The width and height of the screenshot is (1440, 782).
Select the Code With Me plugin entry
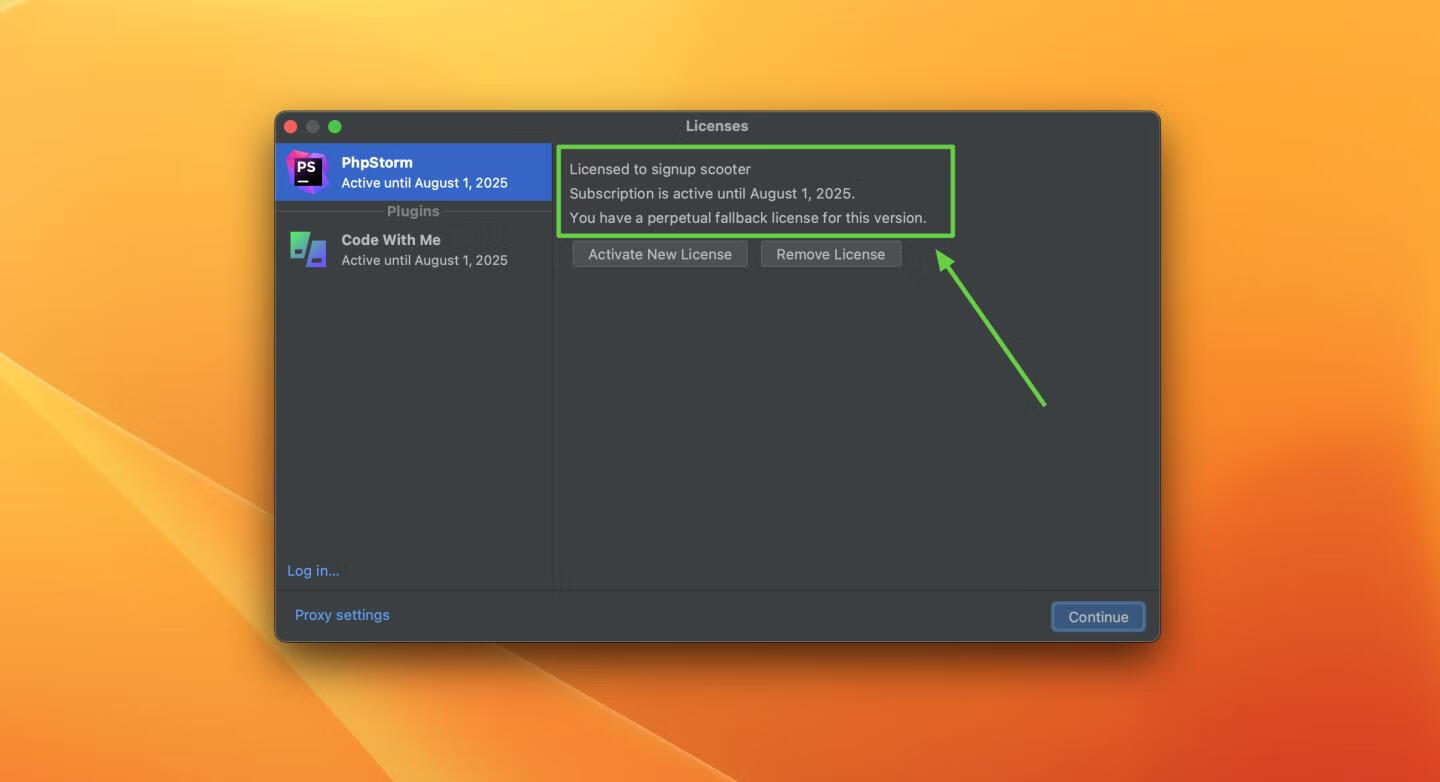pyautogui.click(x=414, y=249)
